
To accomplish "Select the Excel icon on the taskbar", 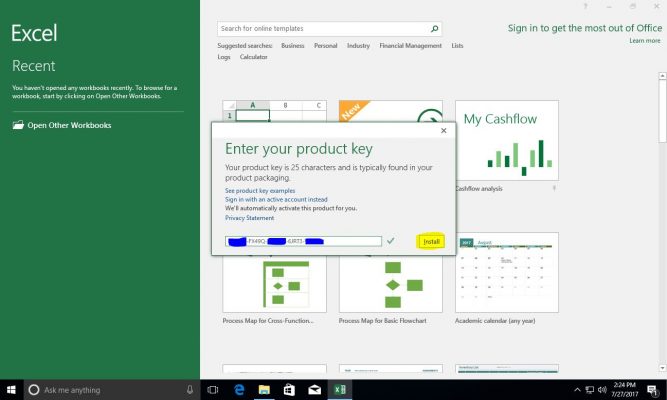I will pyautogui.click(x=340, y=390).
